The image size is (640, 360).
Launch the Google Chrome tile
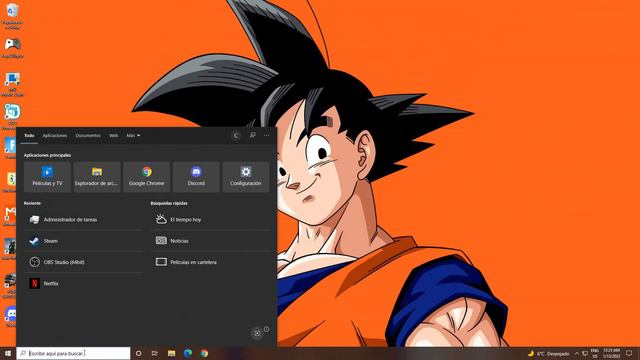point(147,177)
